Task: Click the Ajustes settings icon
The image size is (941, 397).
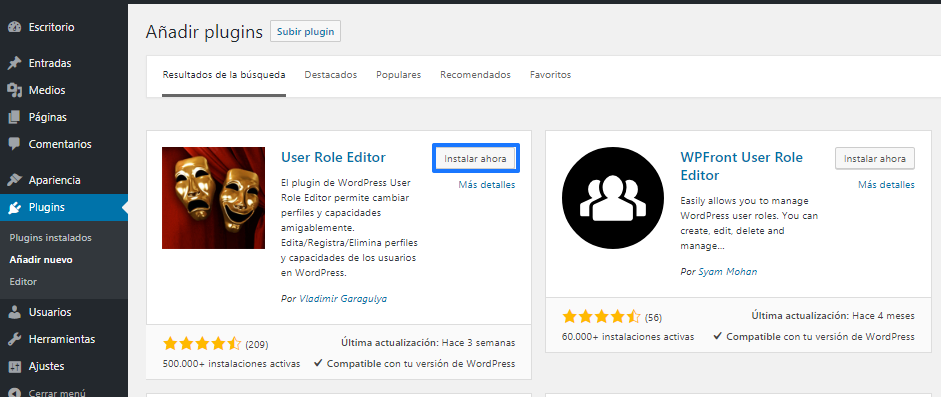Action: pos(14,366)
